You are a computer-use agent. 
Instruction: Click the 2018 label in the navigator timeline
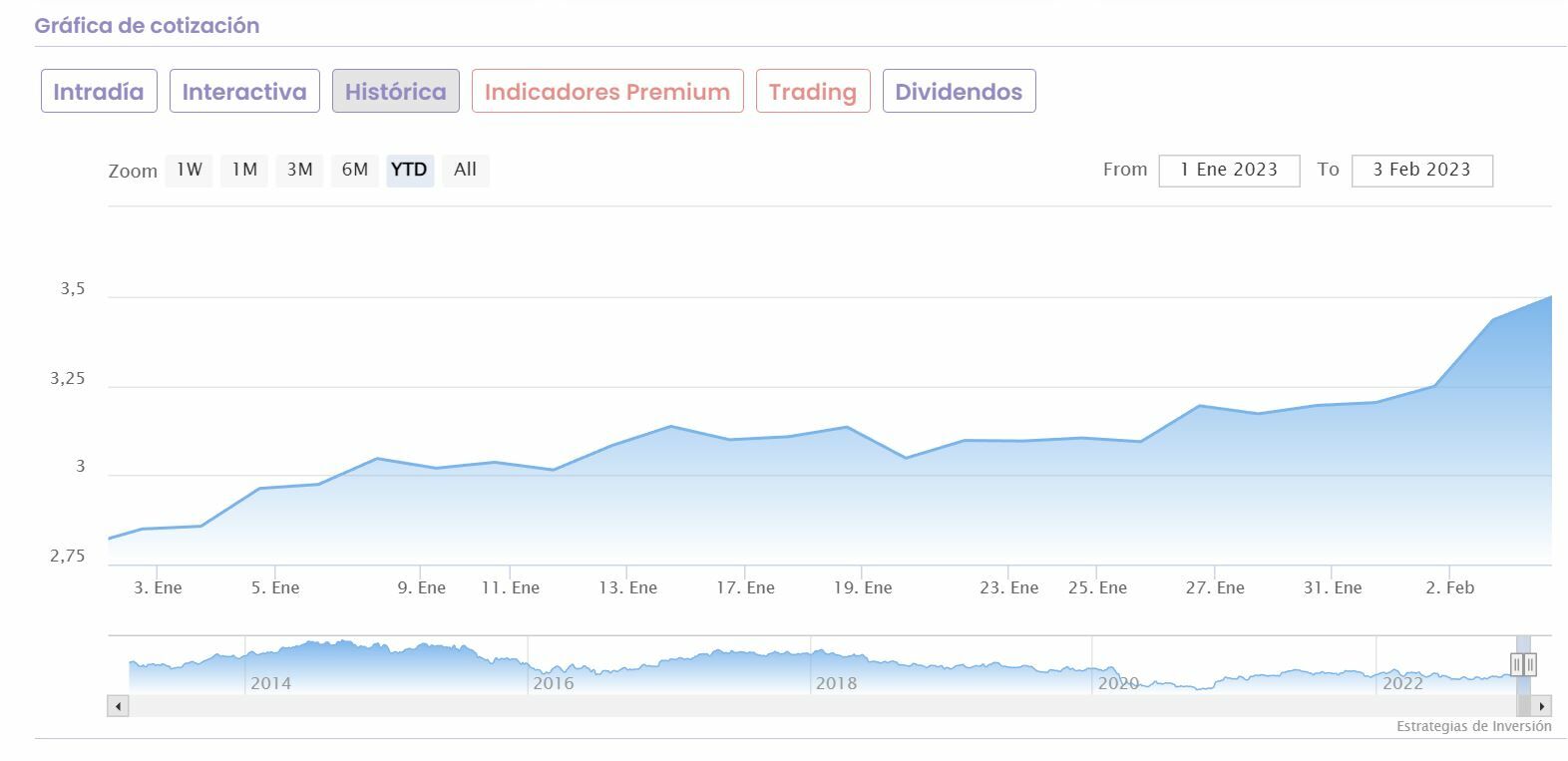pos(836,683)
